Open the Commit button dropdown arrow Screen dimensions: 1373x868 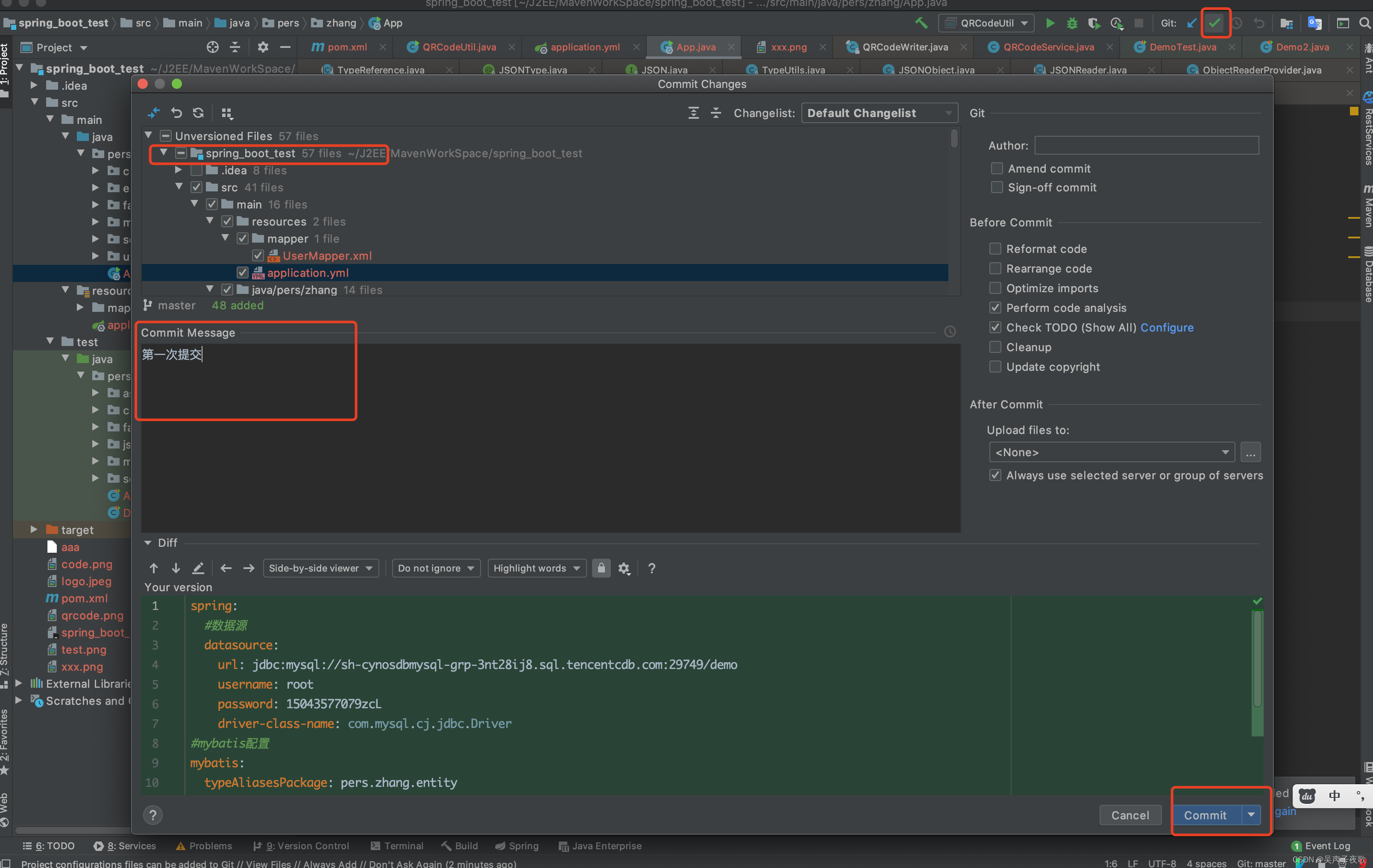point(1251,815)
